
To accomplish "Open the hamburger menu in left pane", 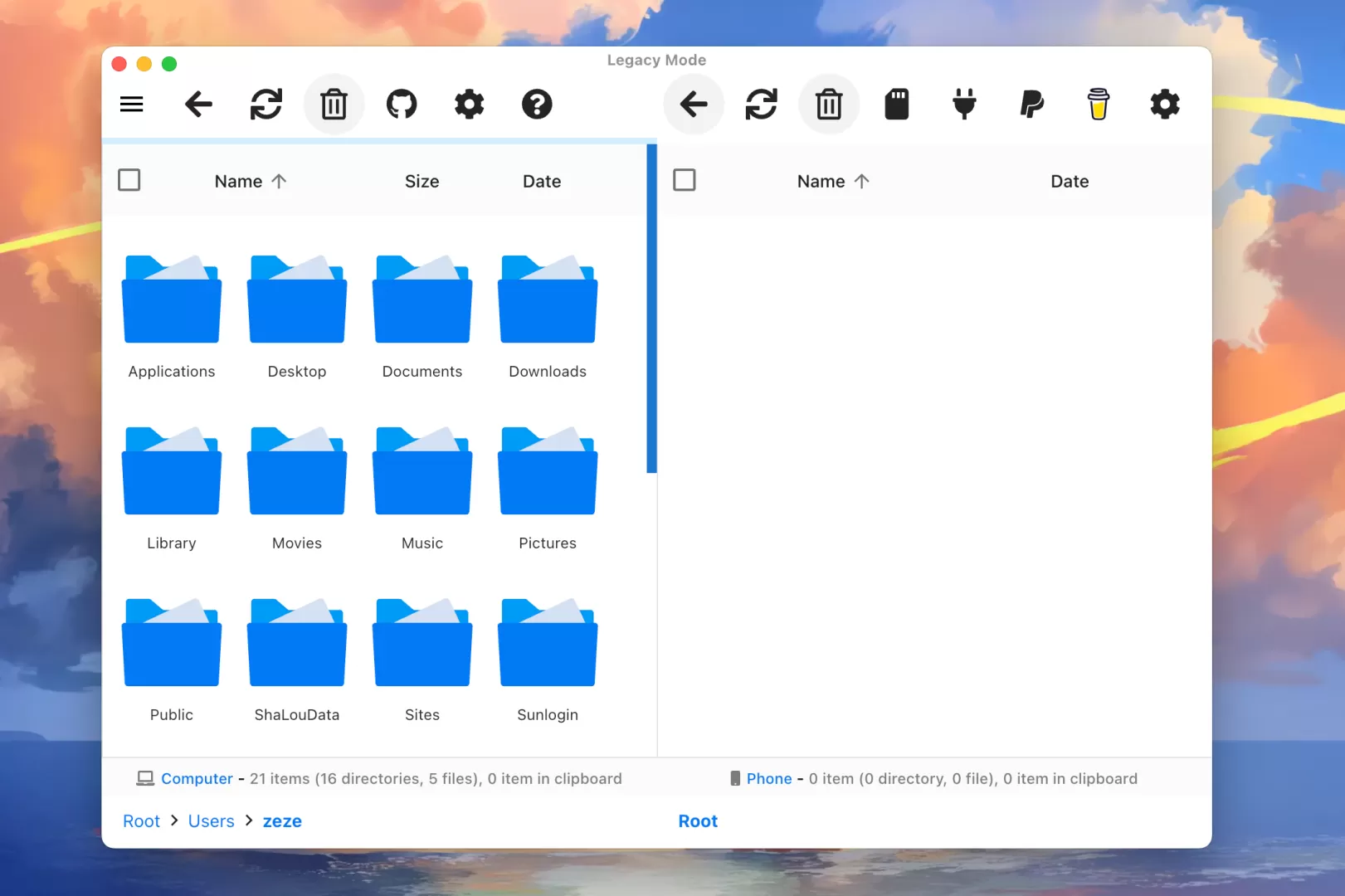I will (132, 105).
